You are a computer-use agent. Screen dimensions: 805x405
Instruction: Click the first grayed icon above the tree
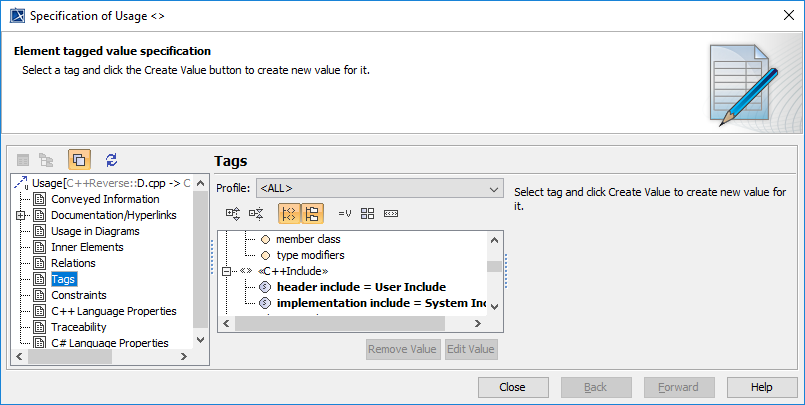click(x=23, y=159)
